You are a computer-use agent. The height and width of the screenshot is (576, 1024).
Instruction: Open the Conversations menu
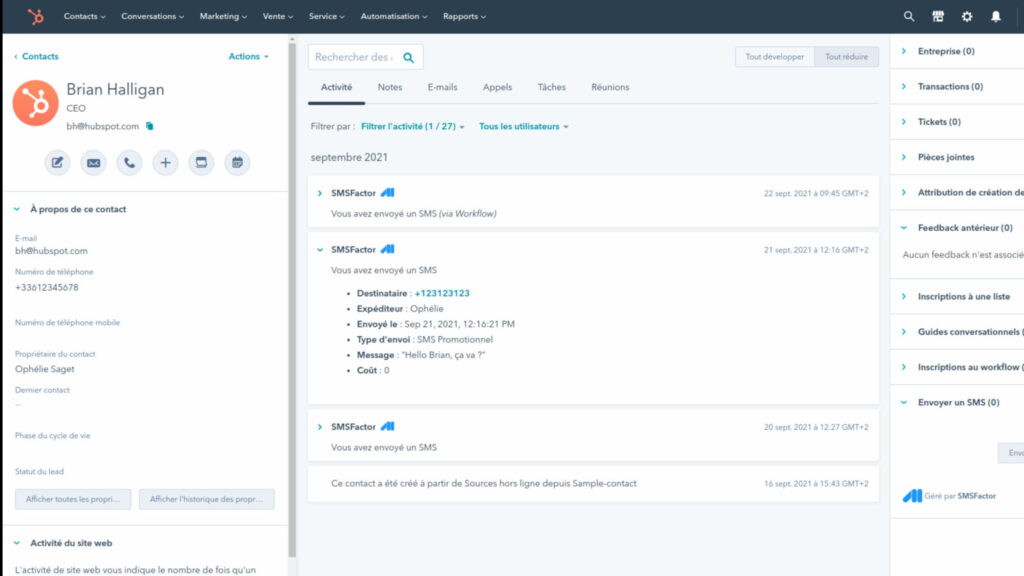(152, 16)
